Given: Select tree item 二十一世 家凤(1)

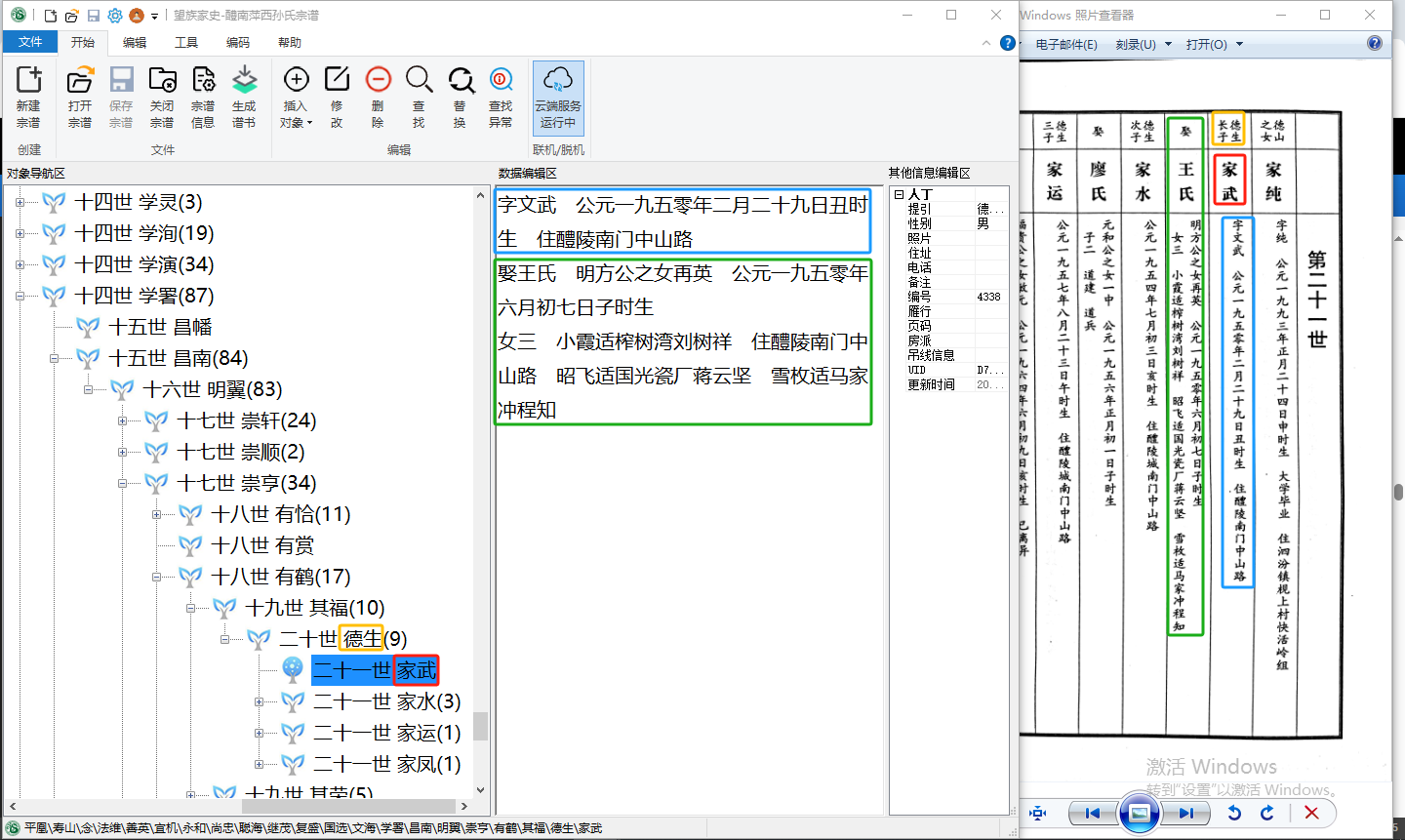Looking at the screenshot, I should pyautogui.click(x=387, y=764).
